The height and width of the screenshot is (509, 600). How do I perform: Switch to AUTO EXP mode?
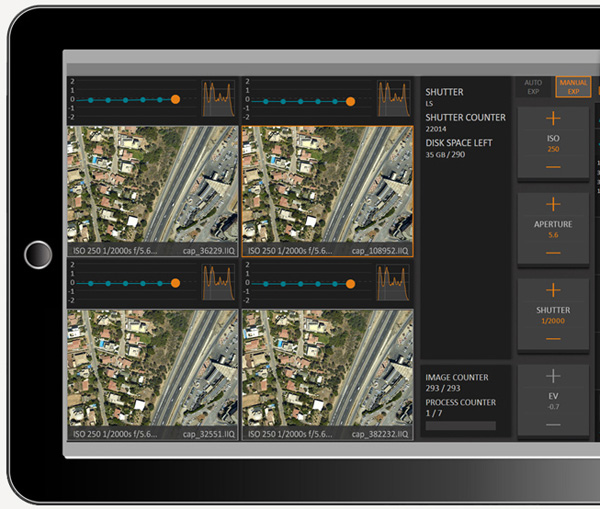point(533,87)
